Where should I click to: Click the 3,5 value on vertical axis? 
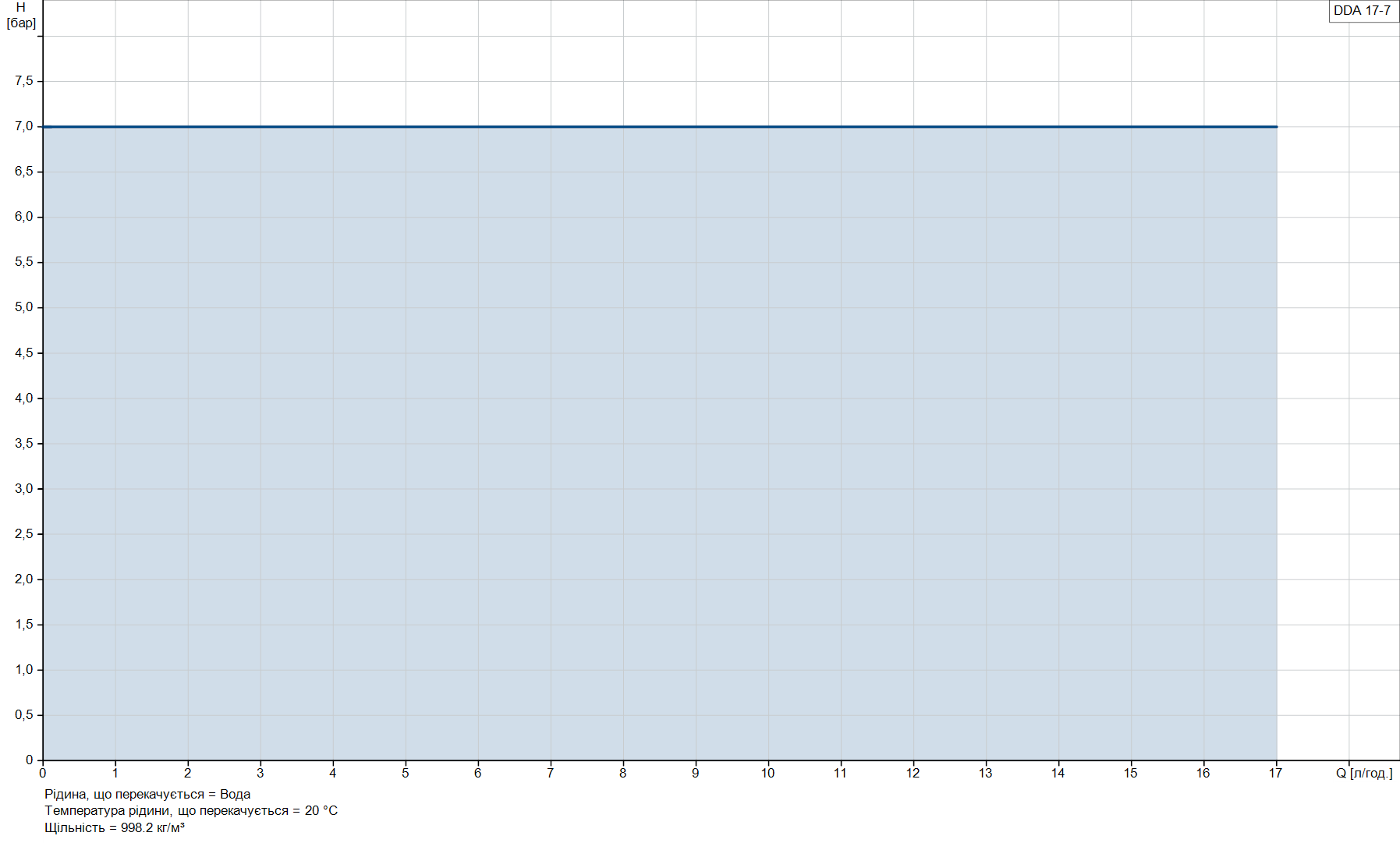24,443
